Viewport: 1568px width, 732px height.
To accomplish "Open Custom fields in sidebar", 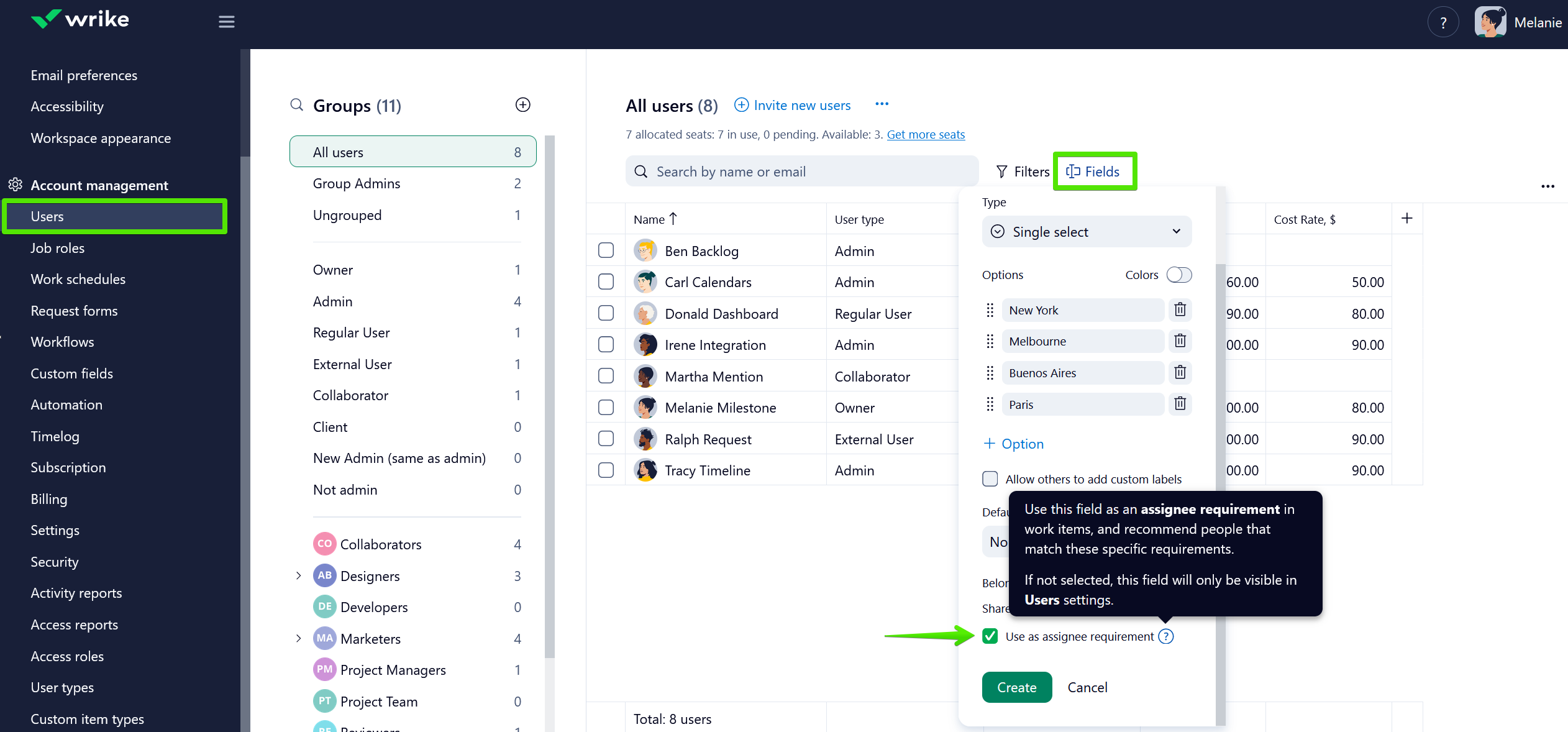I will [x=72, y=373].
